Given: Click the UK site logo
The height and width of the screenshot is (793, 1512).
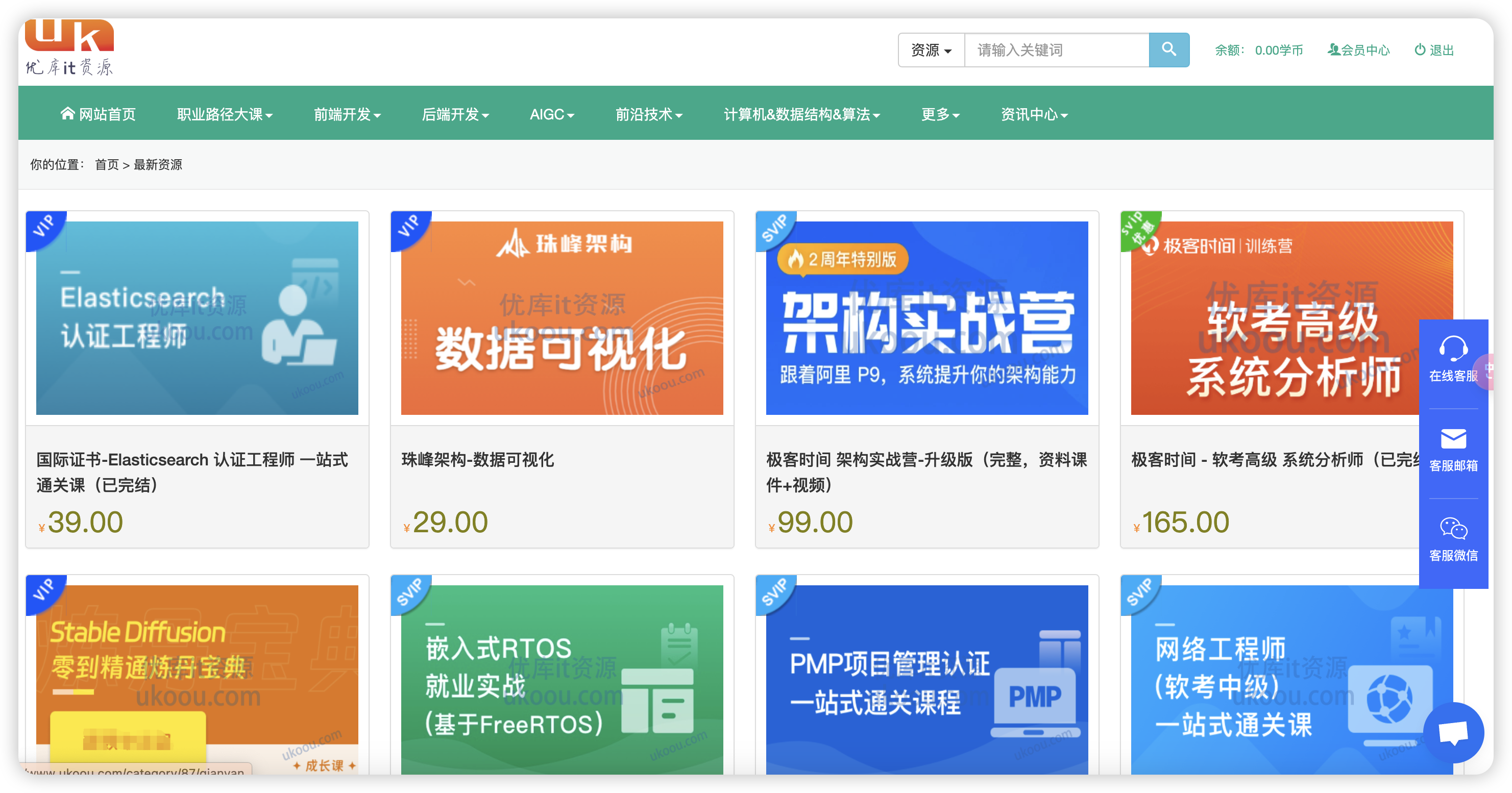Looking at the screenshot, I should pyautogui.click(x=69, y=47).
